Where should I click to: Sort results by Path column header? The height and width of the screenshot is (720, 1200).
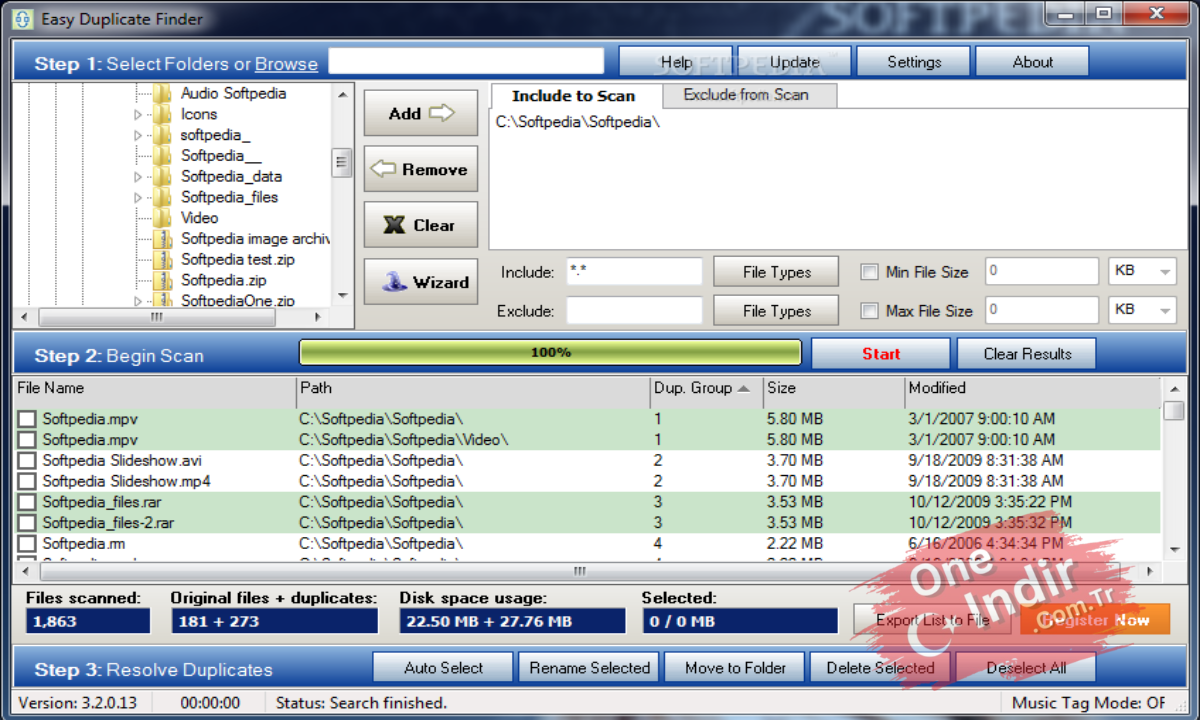tap(473, 388)
